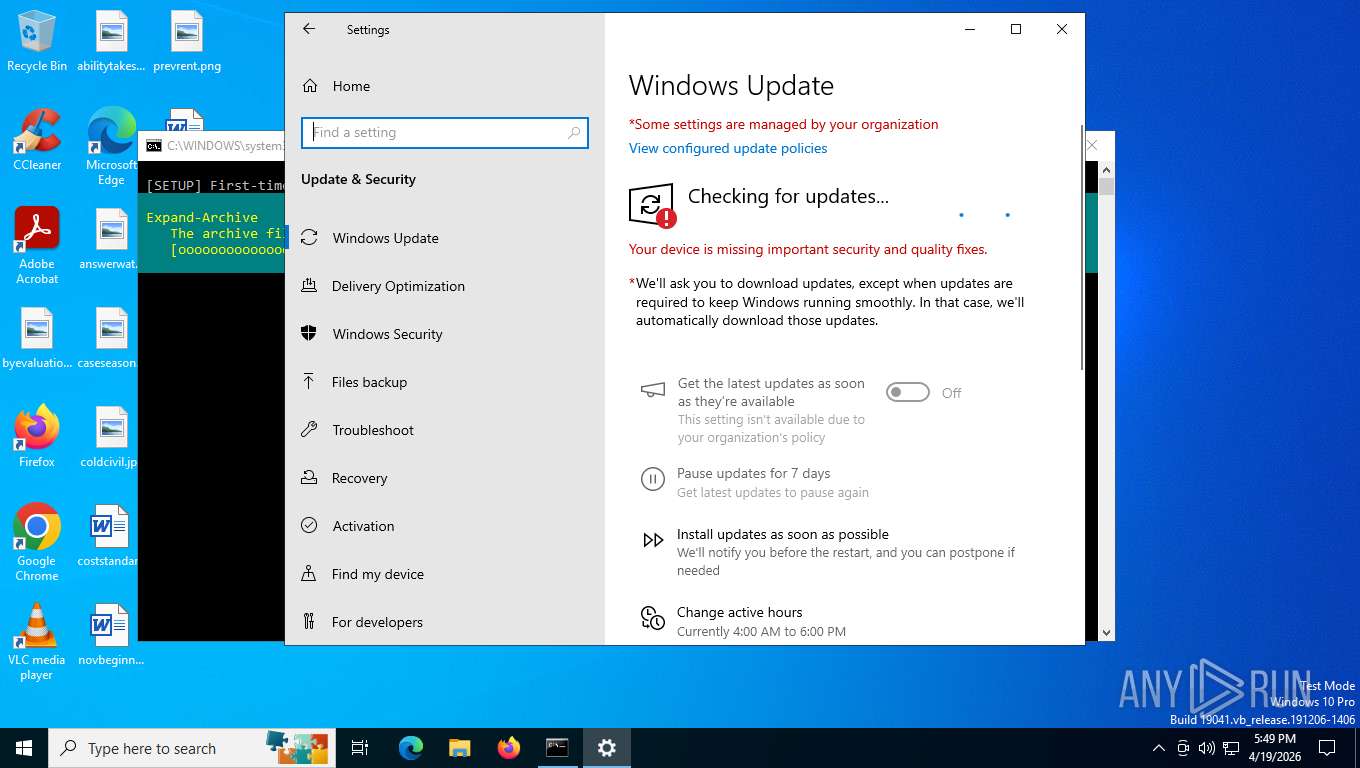The image size is (1360, 768).
Task: Open the Windows Start menu
Action: pos(24,747)
